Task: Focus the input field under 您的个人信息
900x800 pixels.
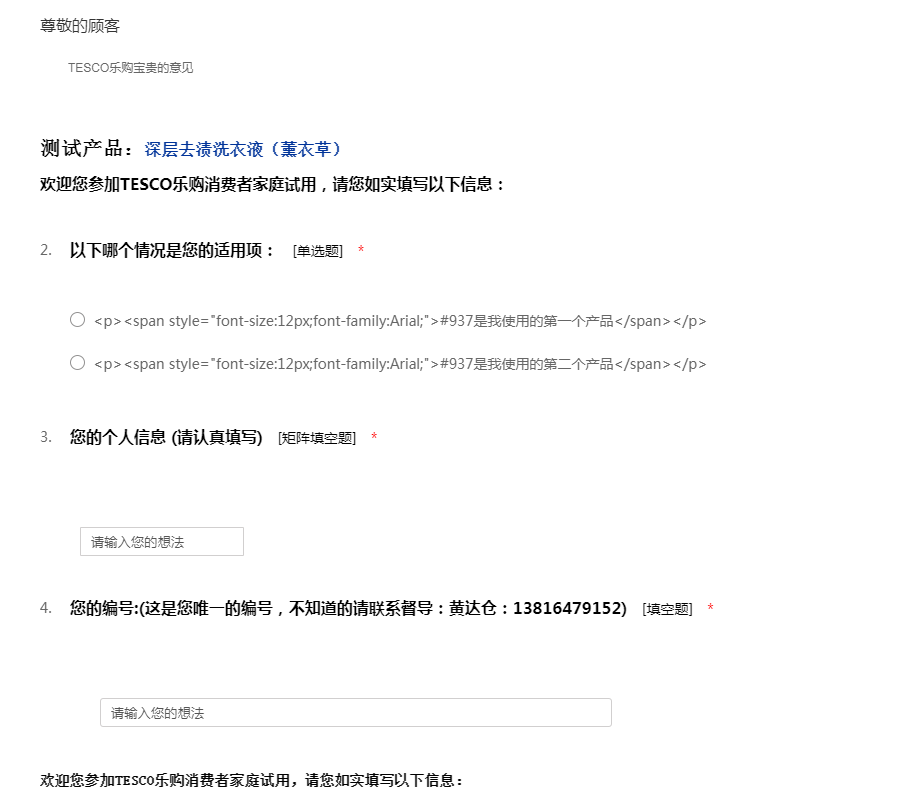Action: pyautogui.click(x=162, y=541)
